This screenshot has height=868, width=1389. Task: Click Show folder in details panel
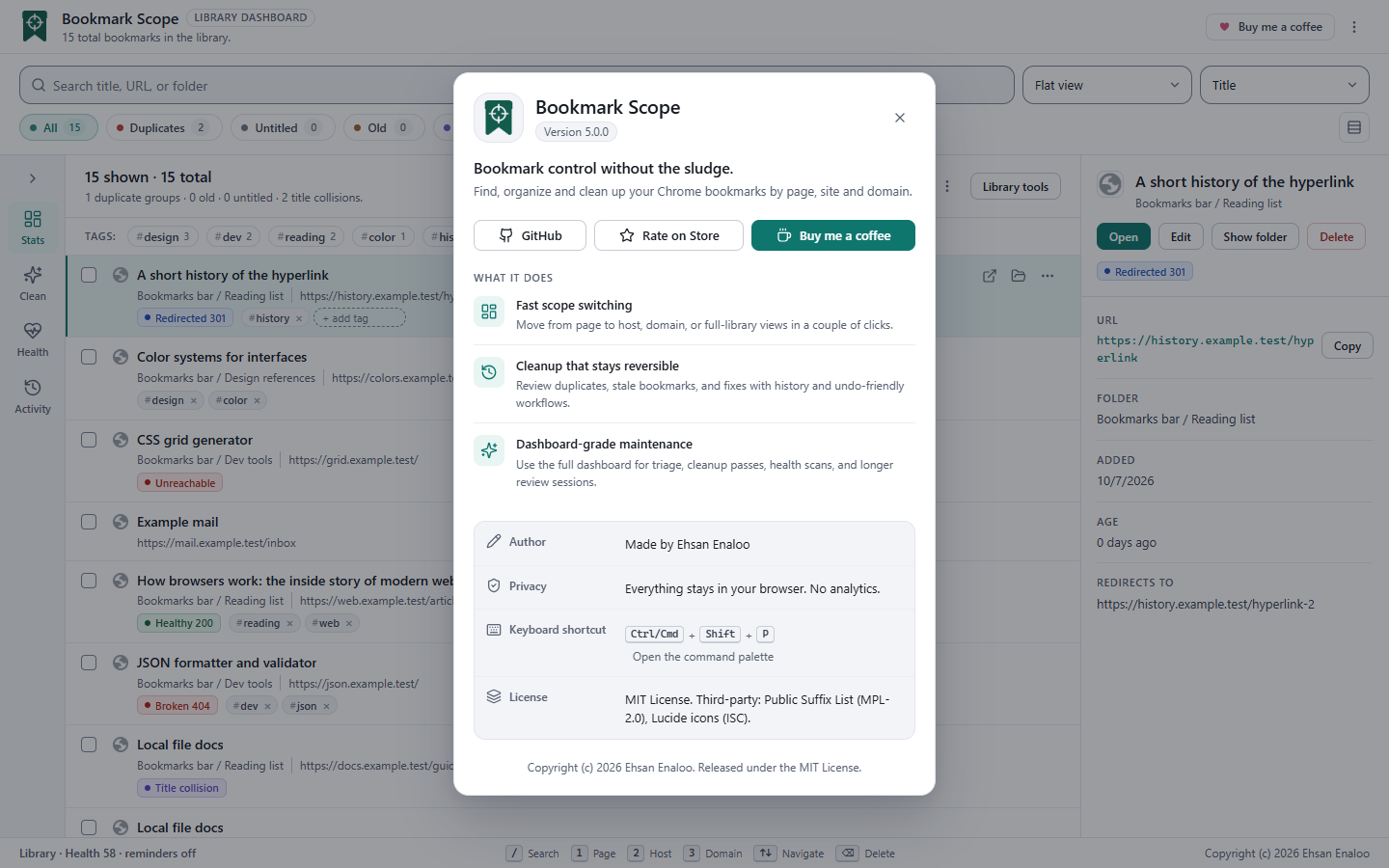(x=1255, y=236)
